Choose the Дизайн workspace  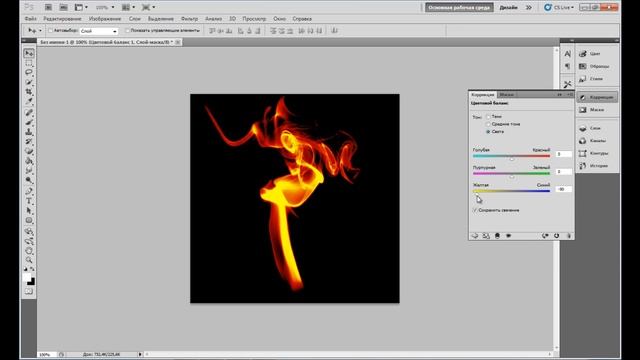(x=509, y=7)
